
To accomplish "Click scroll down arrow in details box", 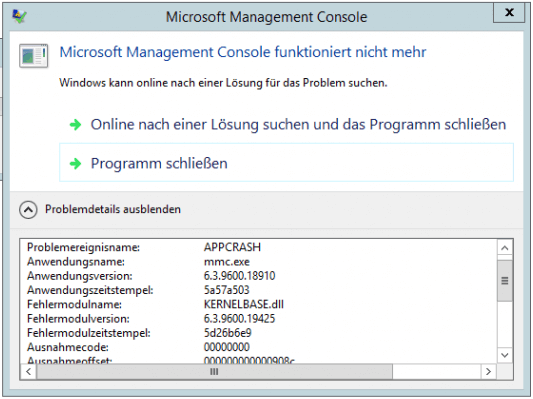I will (x=505, y=355).
